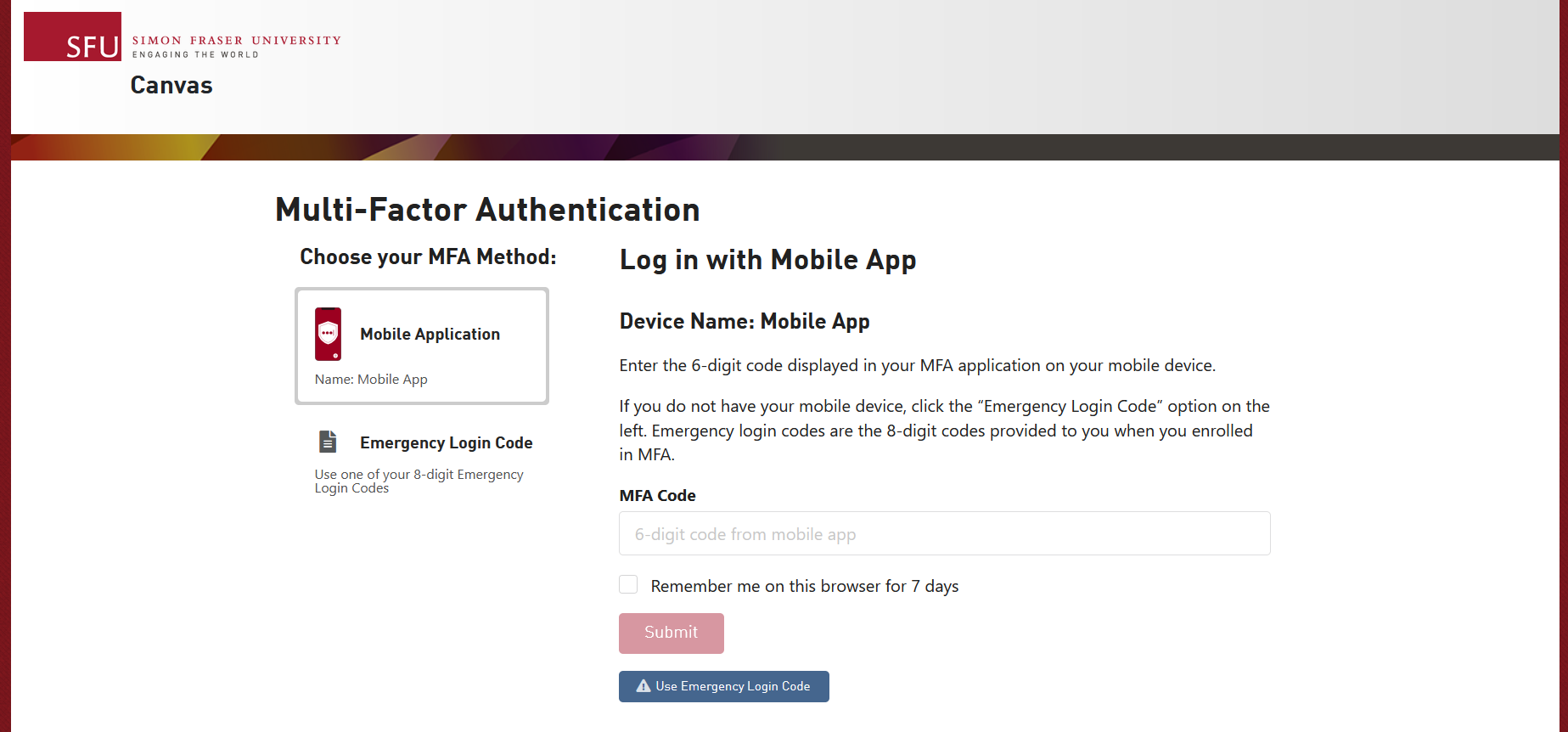Click the "Remember me on this browser" label

804,586
